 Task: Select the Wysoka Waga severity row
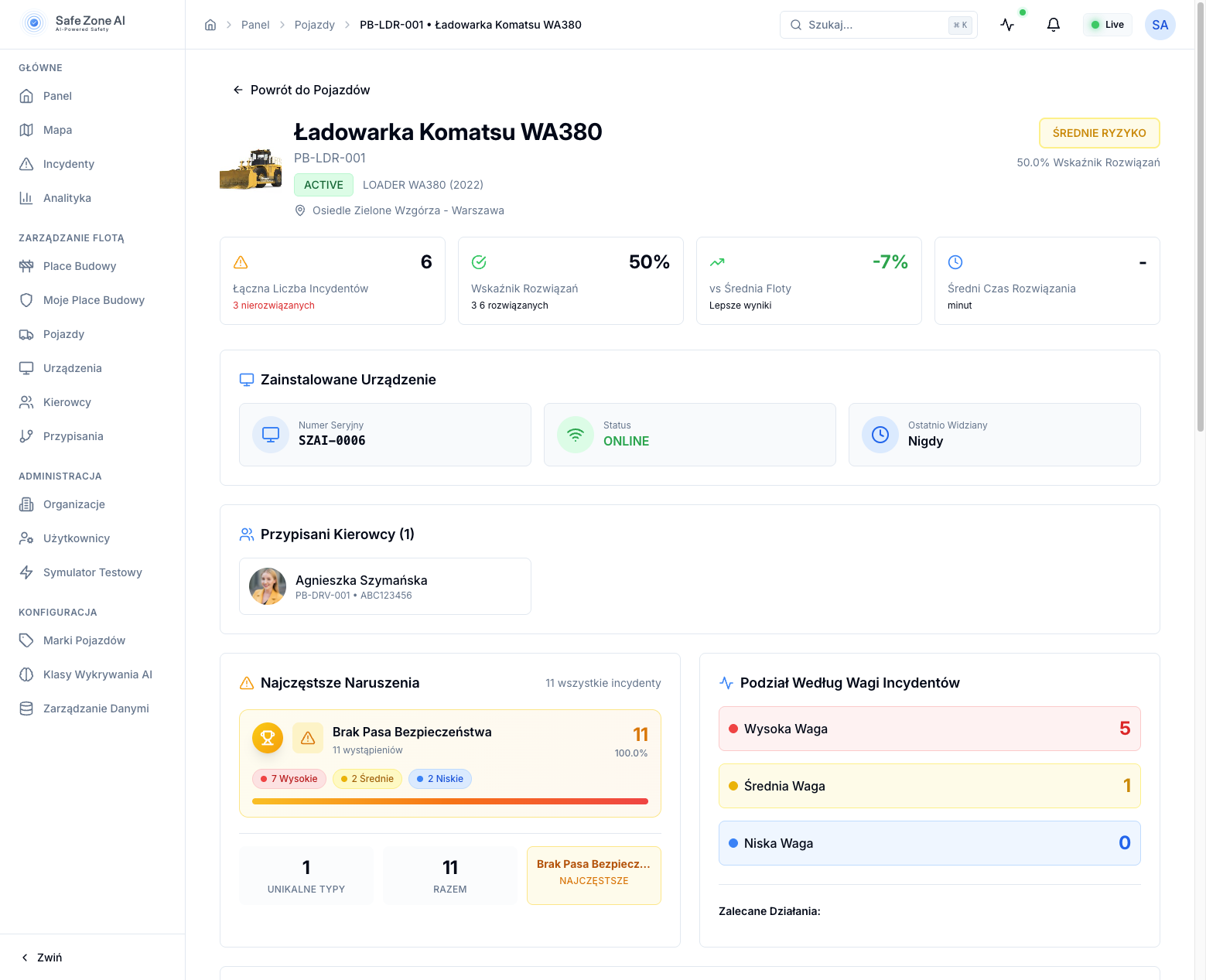coord(929,729)
